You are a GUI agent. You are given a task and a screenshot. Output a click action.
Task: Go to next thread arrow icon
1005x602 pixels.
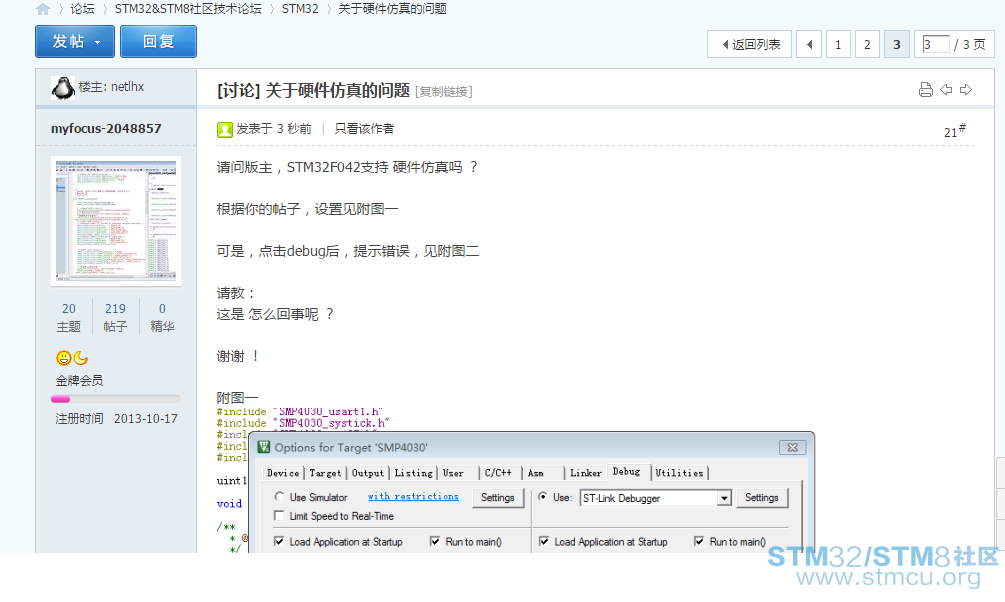[x=966, y=90]
